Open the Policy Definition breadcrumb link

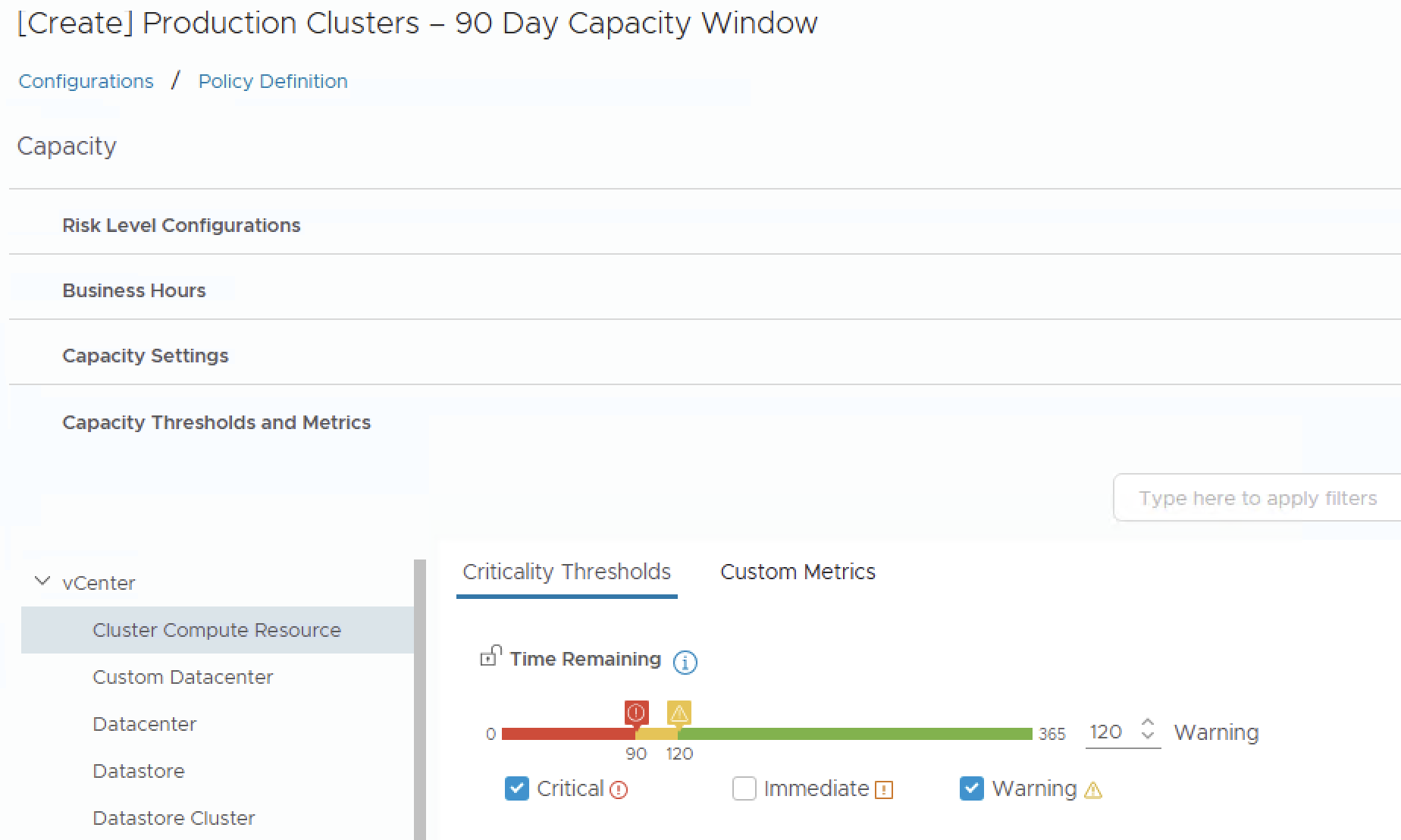(x=273, y=81)
